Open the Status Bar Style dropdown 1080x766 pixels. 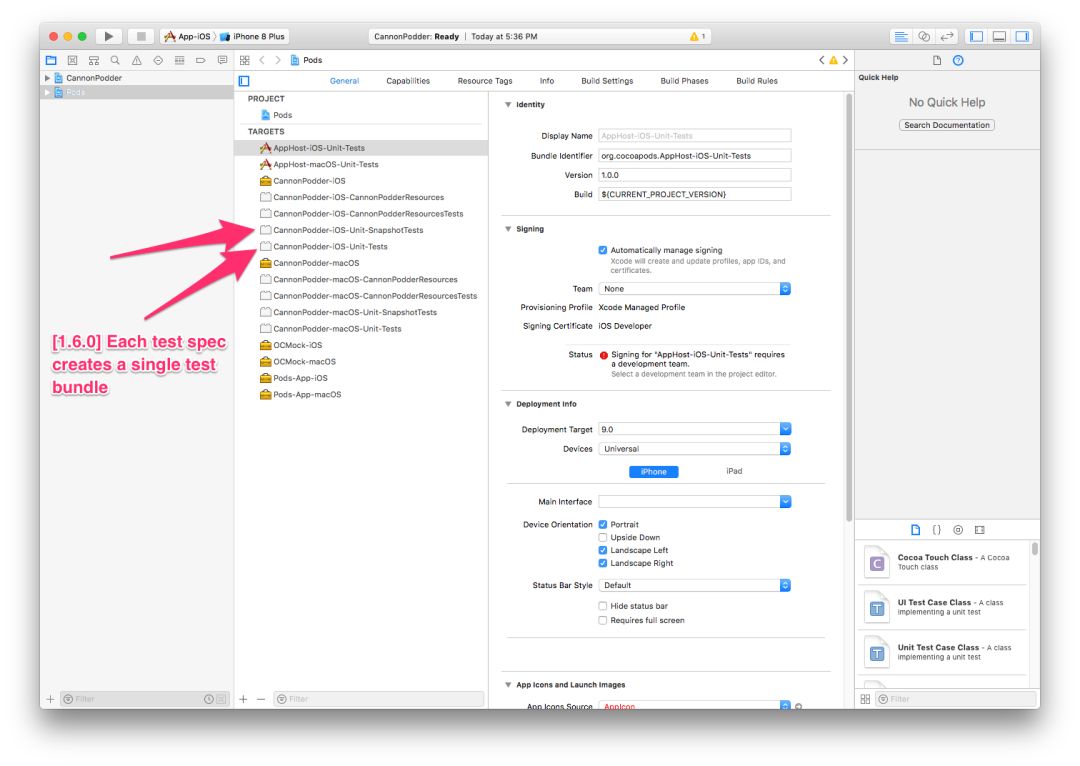pos(695,585)
